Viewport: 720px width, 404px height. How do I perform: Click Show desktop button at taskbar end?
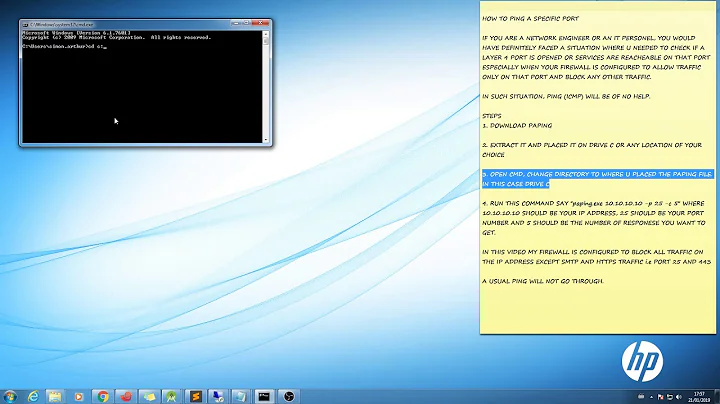click(x=717, y=397)
